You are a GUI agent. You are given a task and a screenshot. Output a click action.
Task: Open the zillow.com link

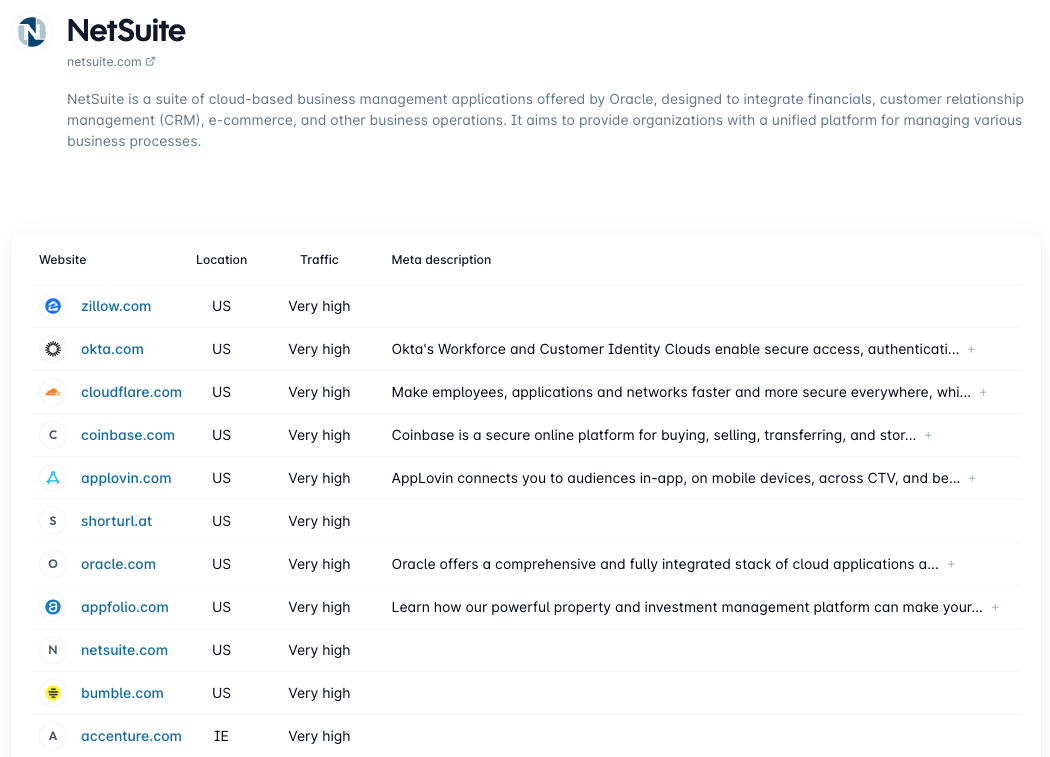116,306
